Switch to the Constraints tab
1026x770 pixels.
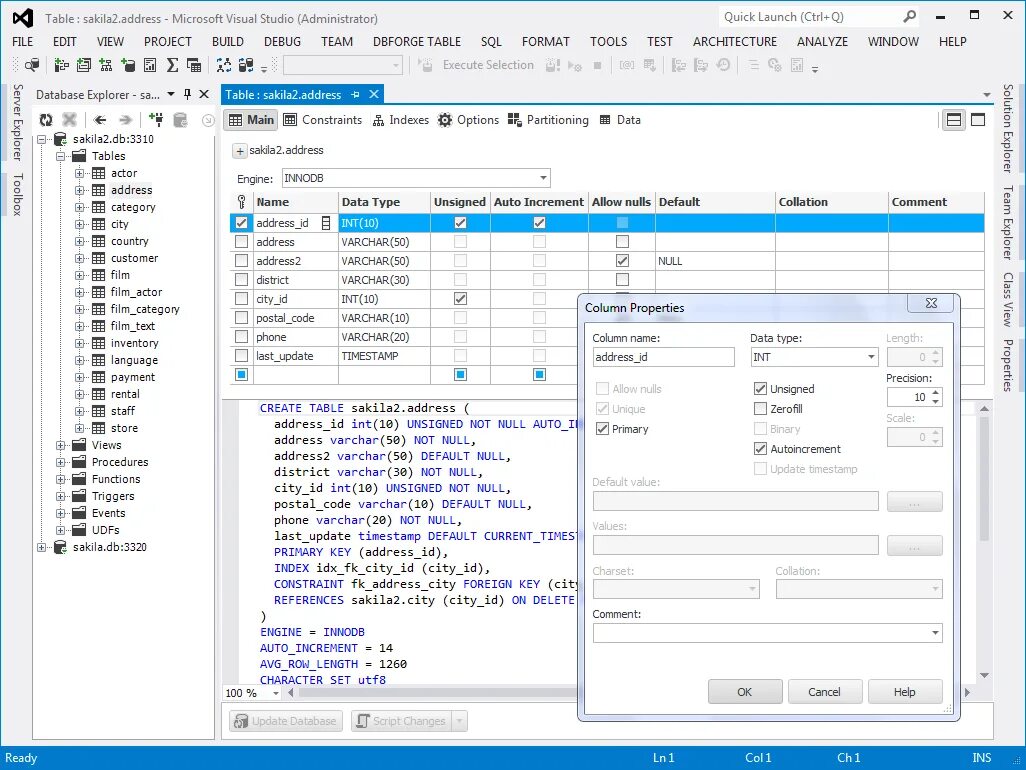[323, 120]
